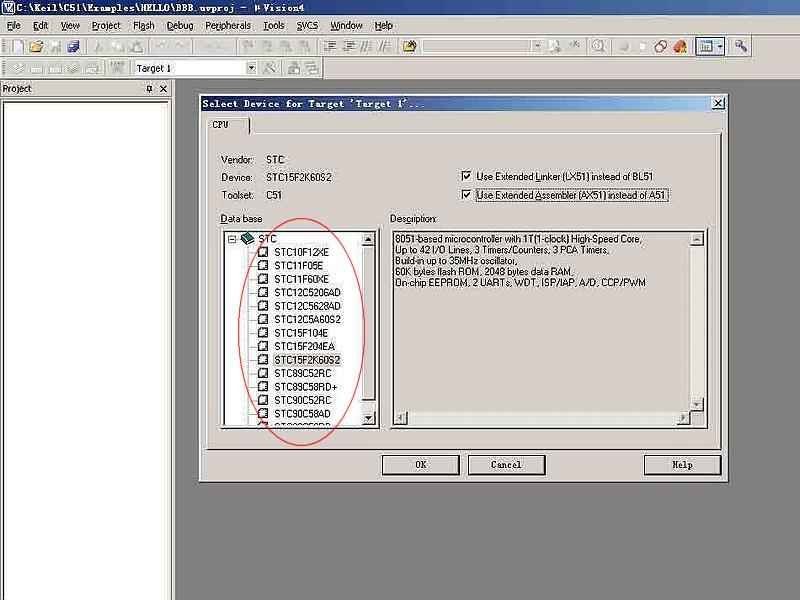Open the File Extensions and Books icon

coord(293,68)
